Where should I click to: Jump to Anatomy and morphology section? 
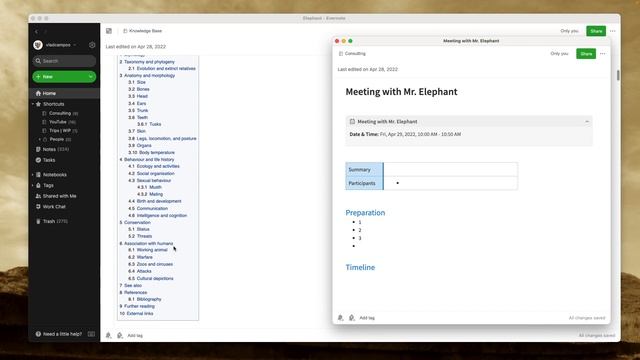point(149,76)
